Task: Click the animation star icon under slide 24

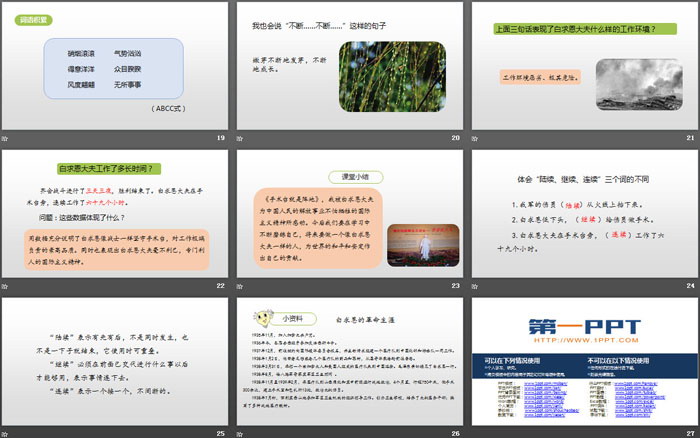Action: [x=475, y=285]
